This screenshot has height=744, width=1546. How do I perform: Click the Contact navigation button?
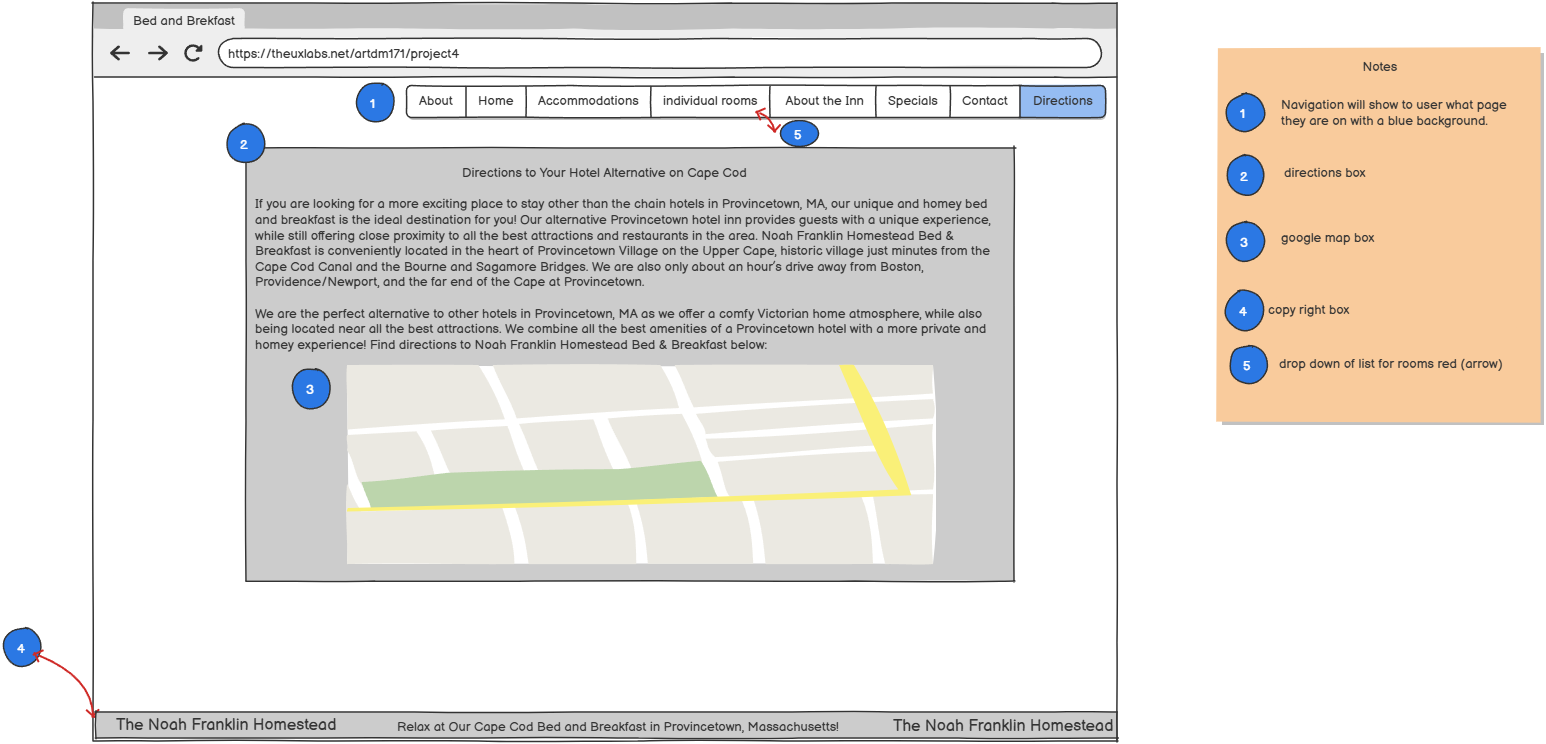[985, 101]
